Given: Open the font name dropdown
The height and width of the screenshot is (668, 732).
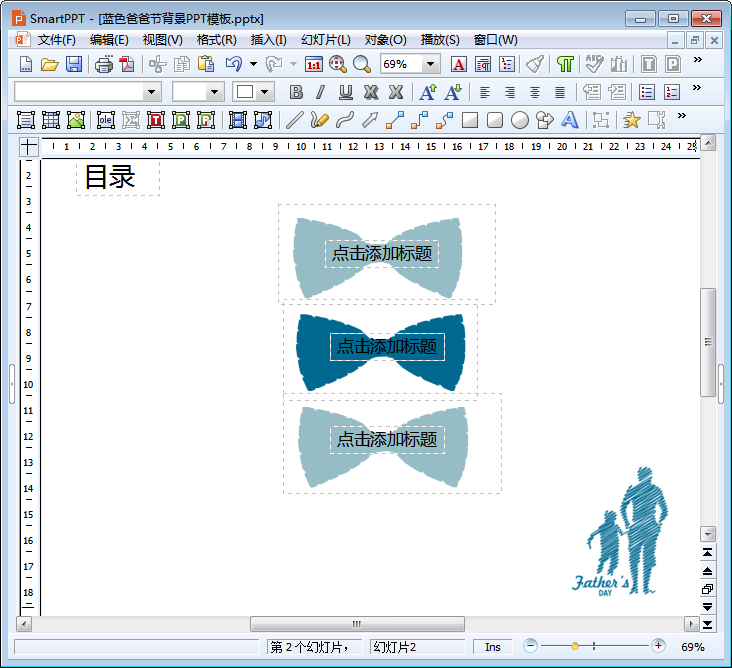Looking at the screenshot, I should [x=151, y=92].
